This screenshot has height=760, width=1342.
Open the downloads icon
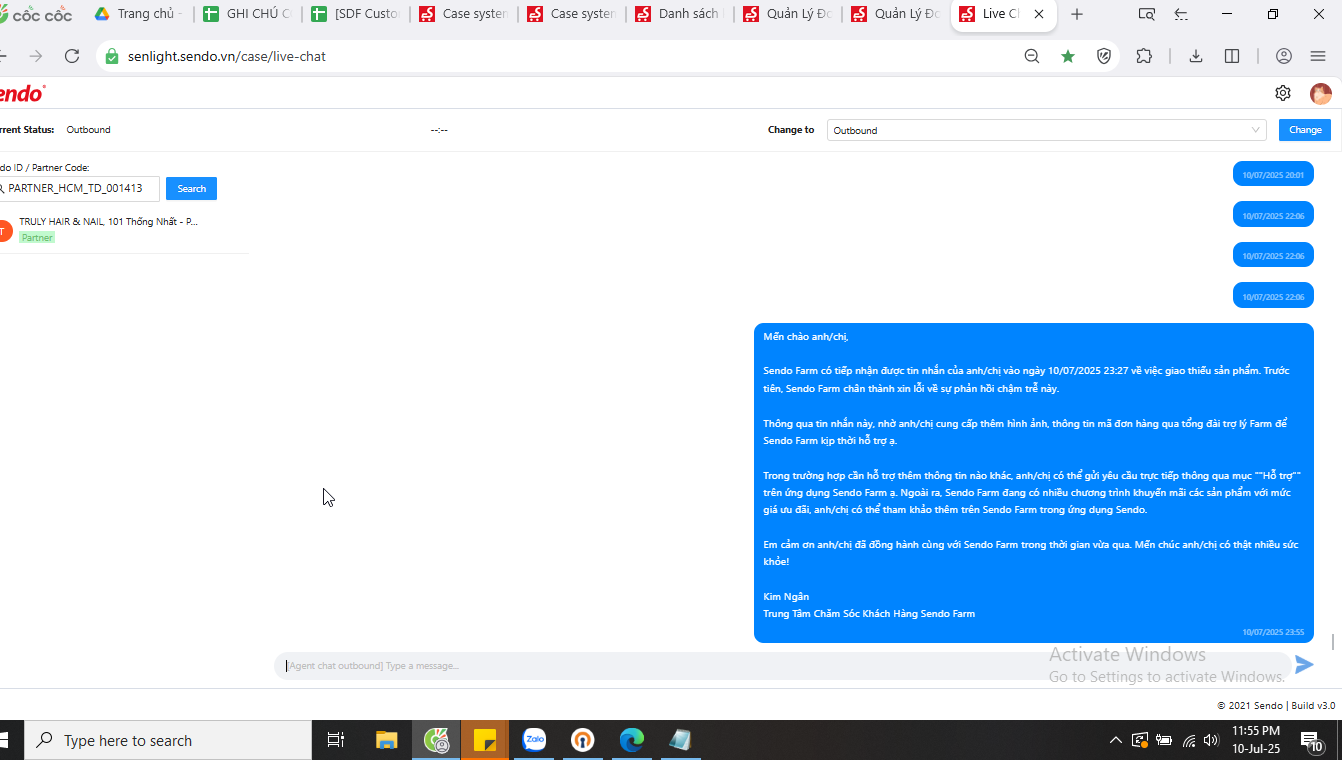pos(1195,56)
